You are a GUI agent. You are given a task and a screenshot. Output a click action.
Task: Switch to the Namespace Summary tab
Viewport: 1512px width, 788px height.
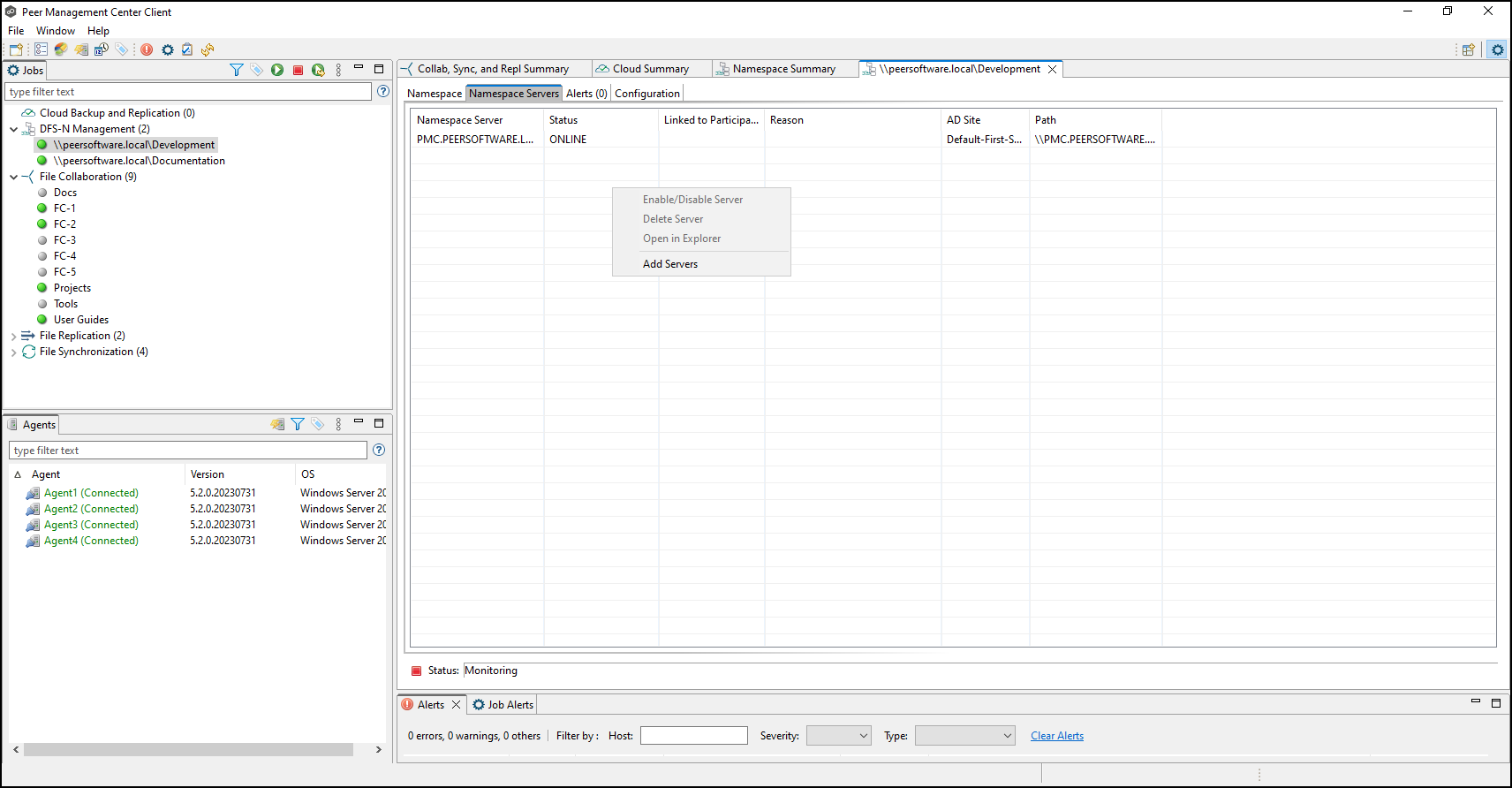tap(783, 69)
